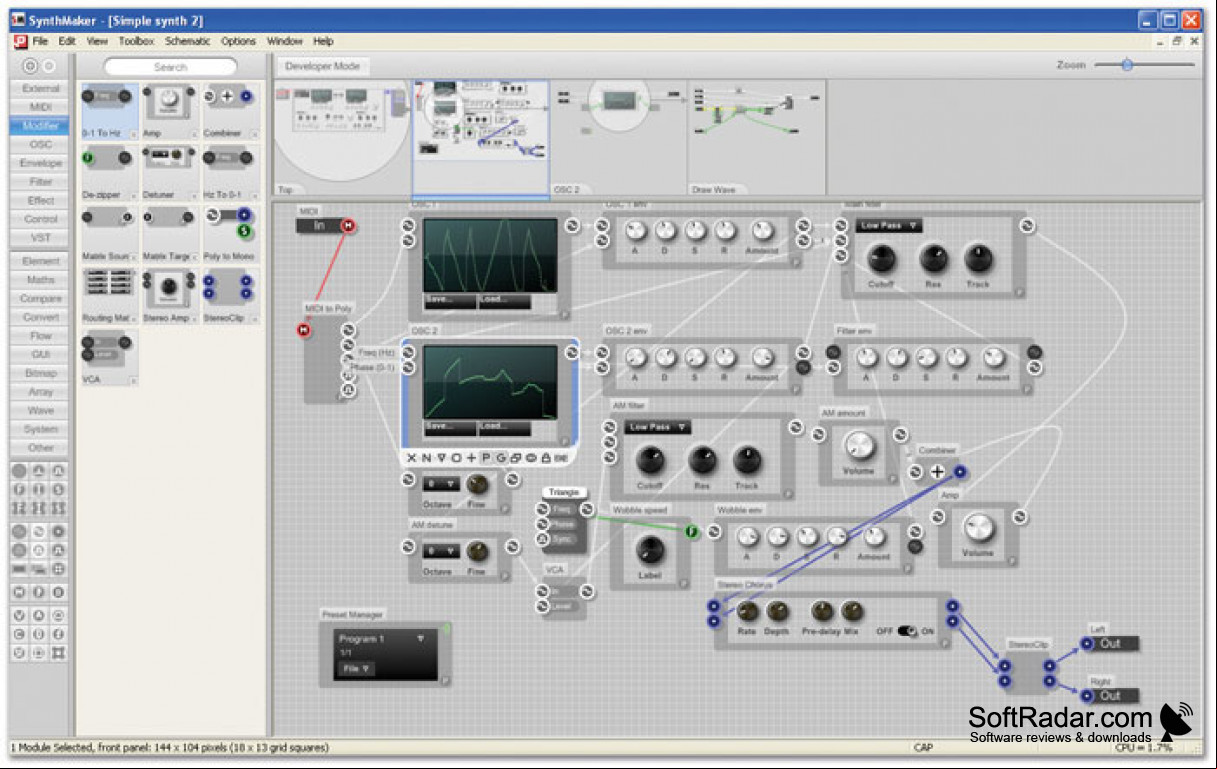Expand the small arrow beside Combiner in the toolbox

click(x=254, y=133)
